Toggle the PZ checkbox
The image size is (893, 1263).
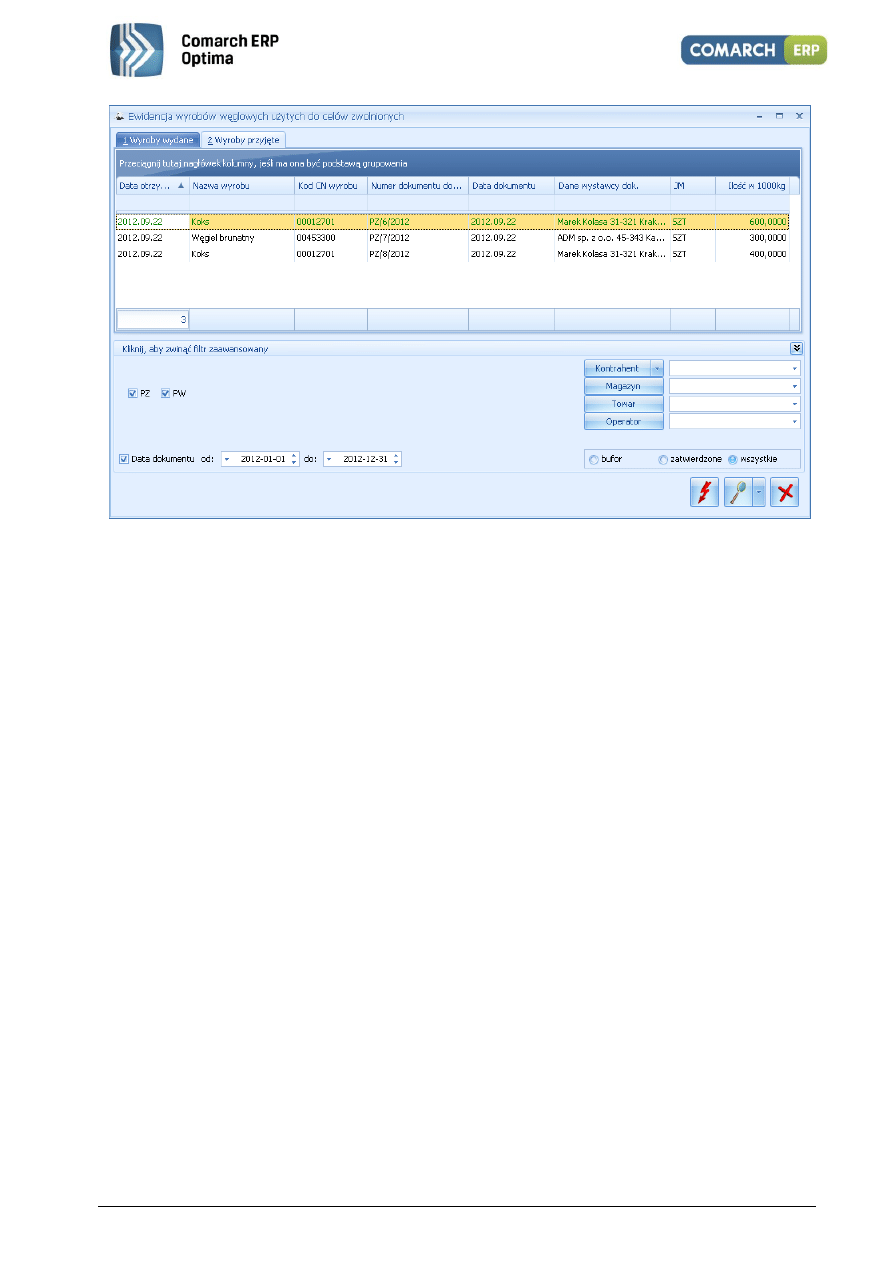(133, 394)
